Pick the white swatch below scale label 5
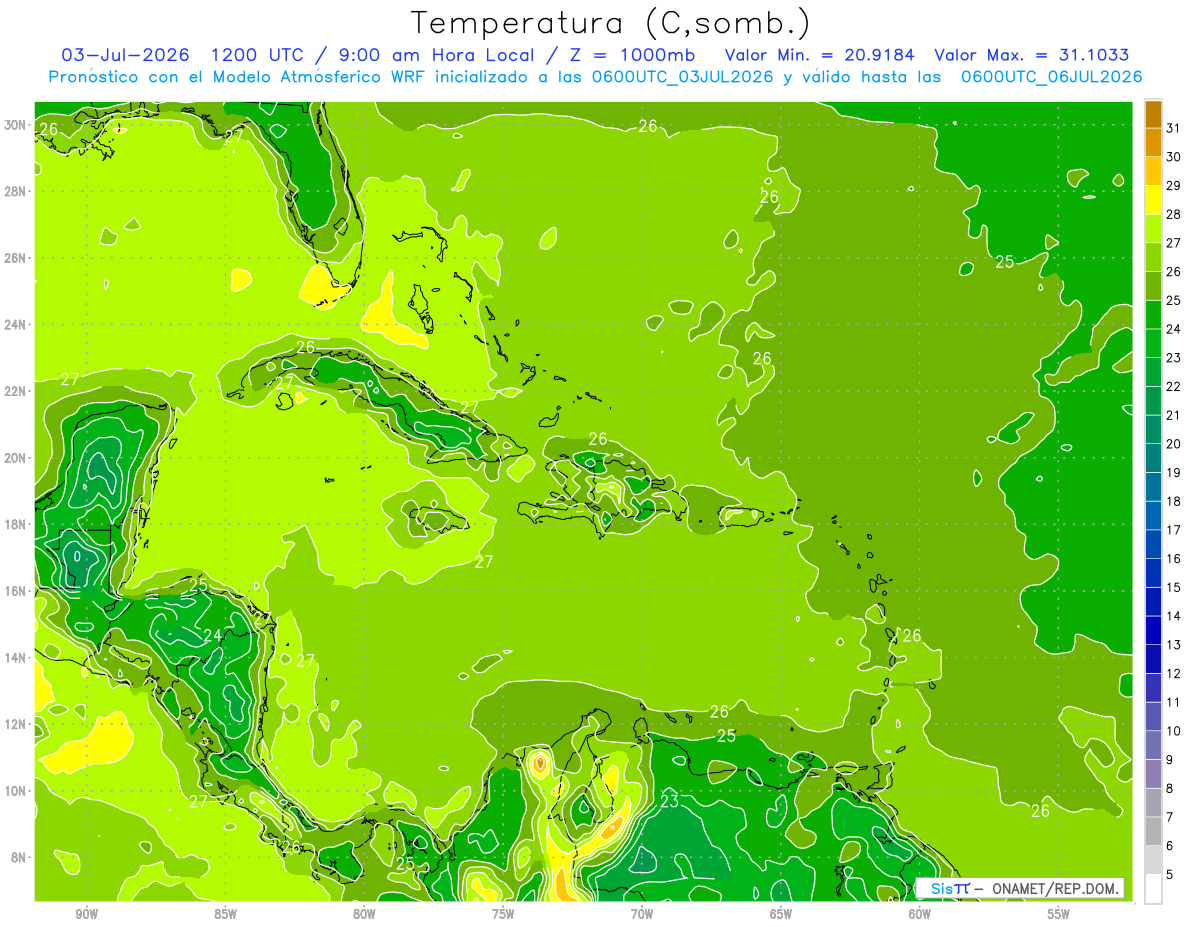 (1153, 888)
